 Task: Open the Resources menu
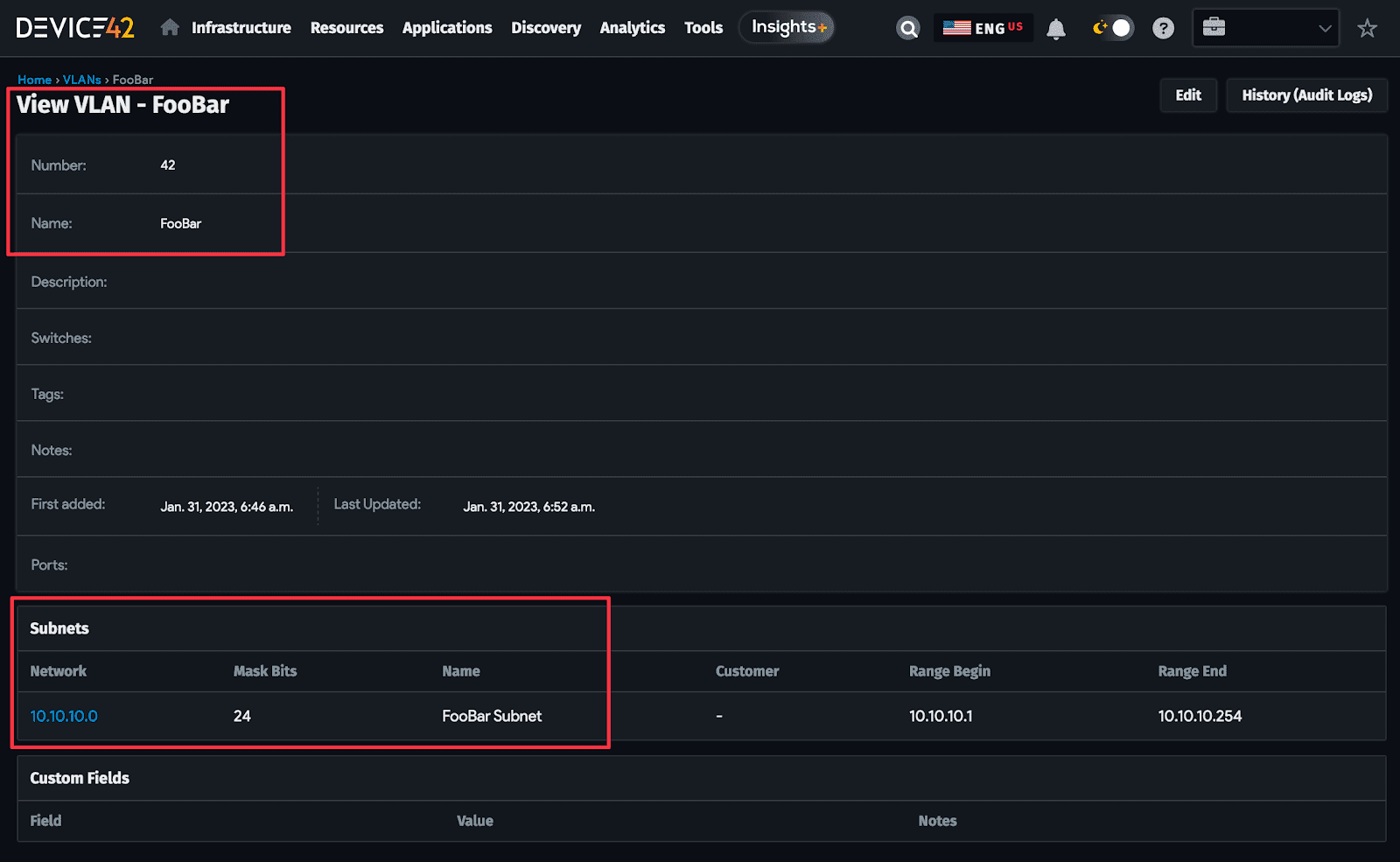(346, 27)
